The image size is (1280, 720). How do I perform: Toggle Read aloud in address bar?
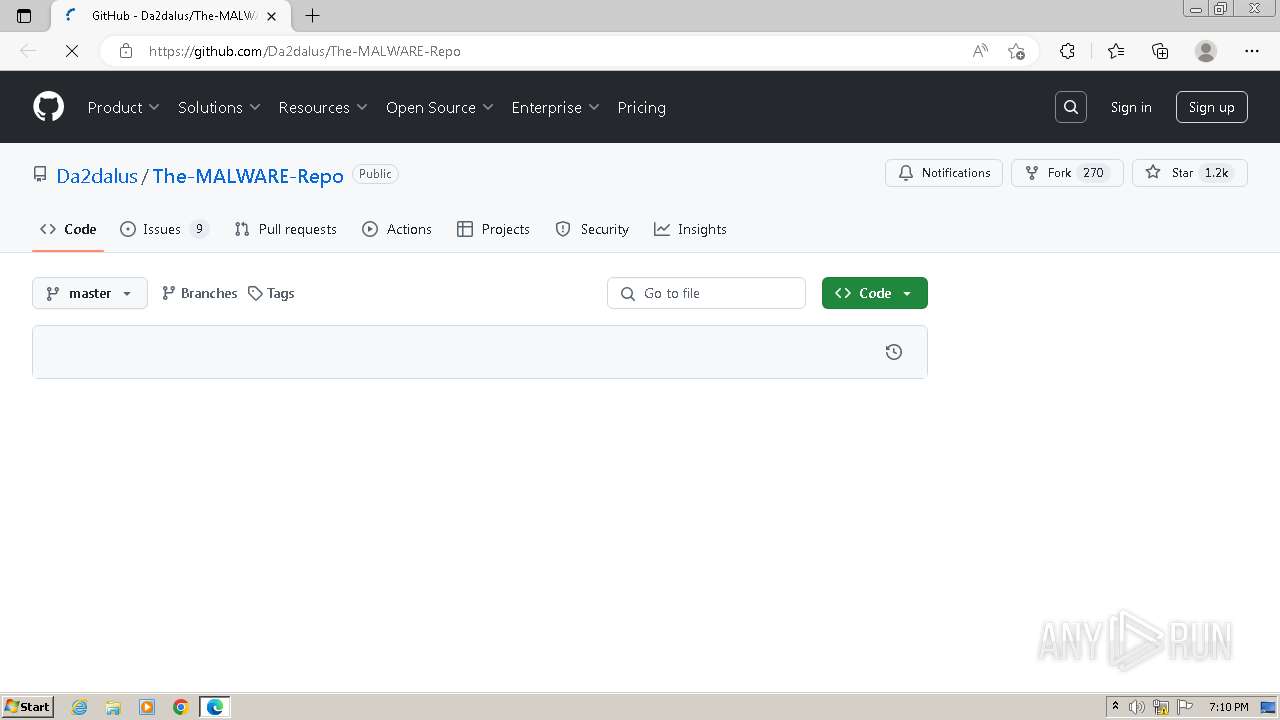coord(980,51)
